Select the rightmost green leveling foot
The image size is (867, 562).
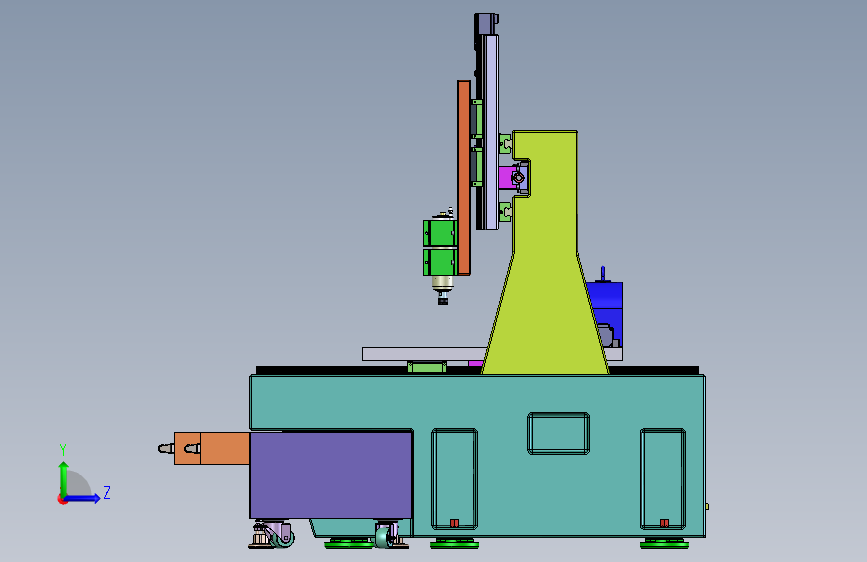click(x=665, y=544)
